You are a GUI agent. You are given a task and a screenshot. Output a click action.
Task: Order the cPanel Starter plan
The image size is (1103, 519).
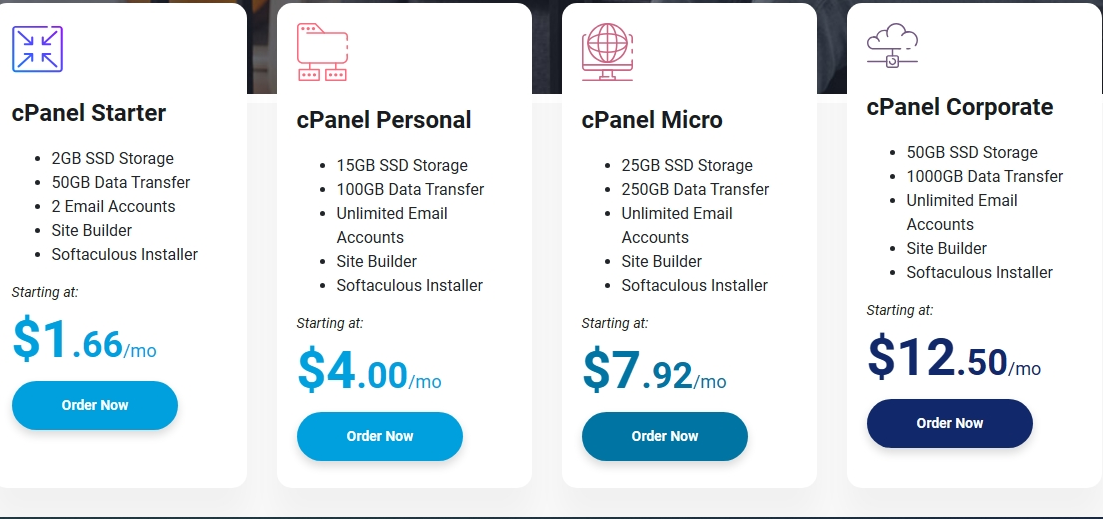95,405
